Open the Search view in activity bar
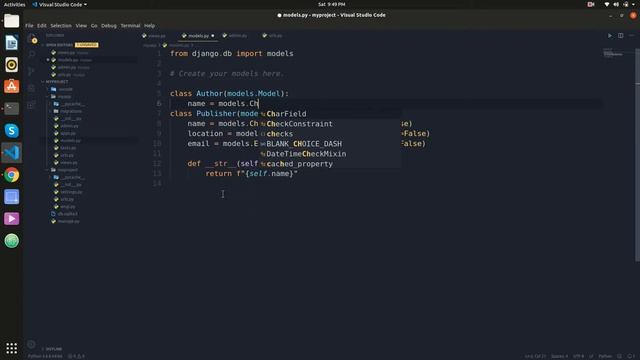The width and height of the screenshot is (640, 360). pyautogui.click(x=31, y=55)
